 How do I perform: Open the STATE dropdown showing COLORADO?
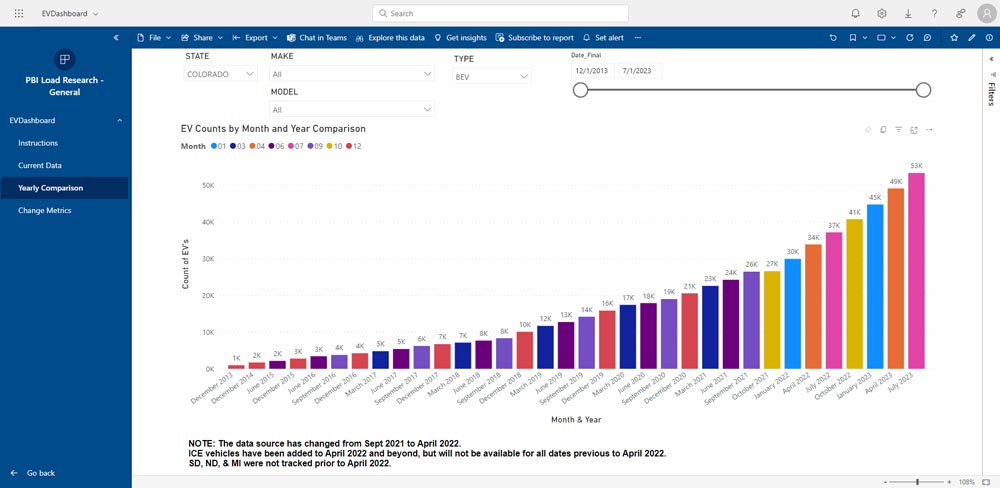[x=222, y=75]
